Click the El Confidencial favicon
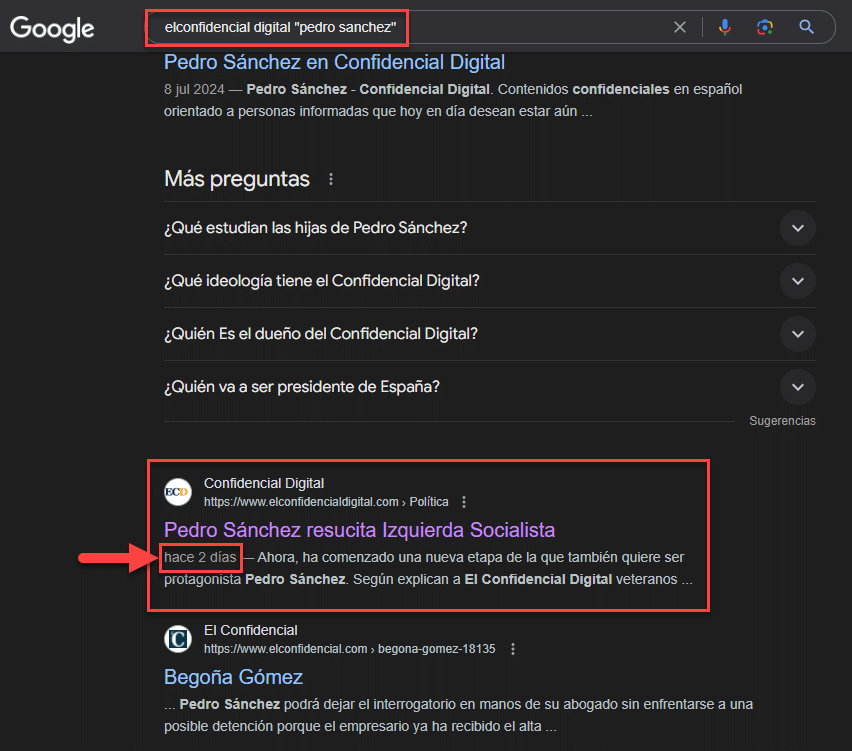852x751 pixels. tap(178, 639)
